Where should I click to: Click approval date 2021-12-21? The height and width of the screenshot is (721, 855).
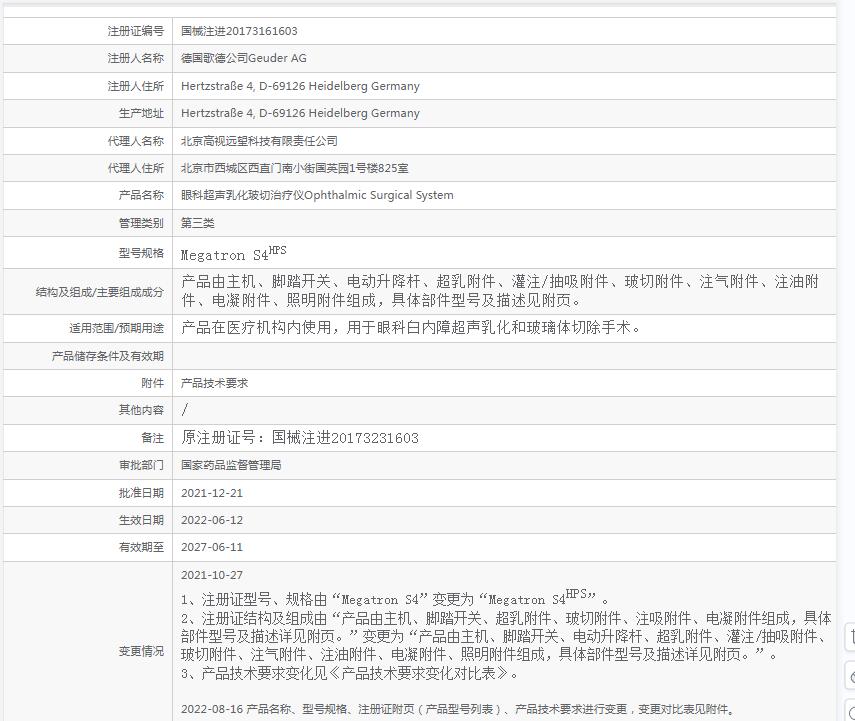tap(212, 493)
